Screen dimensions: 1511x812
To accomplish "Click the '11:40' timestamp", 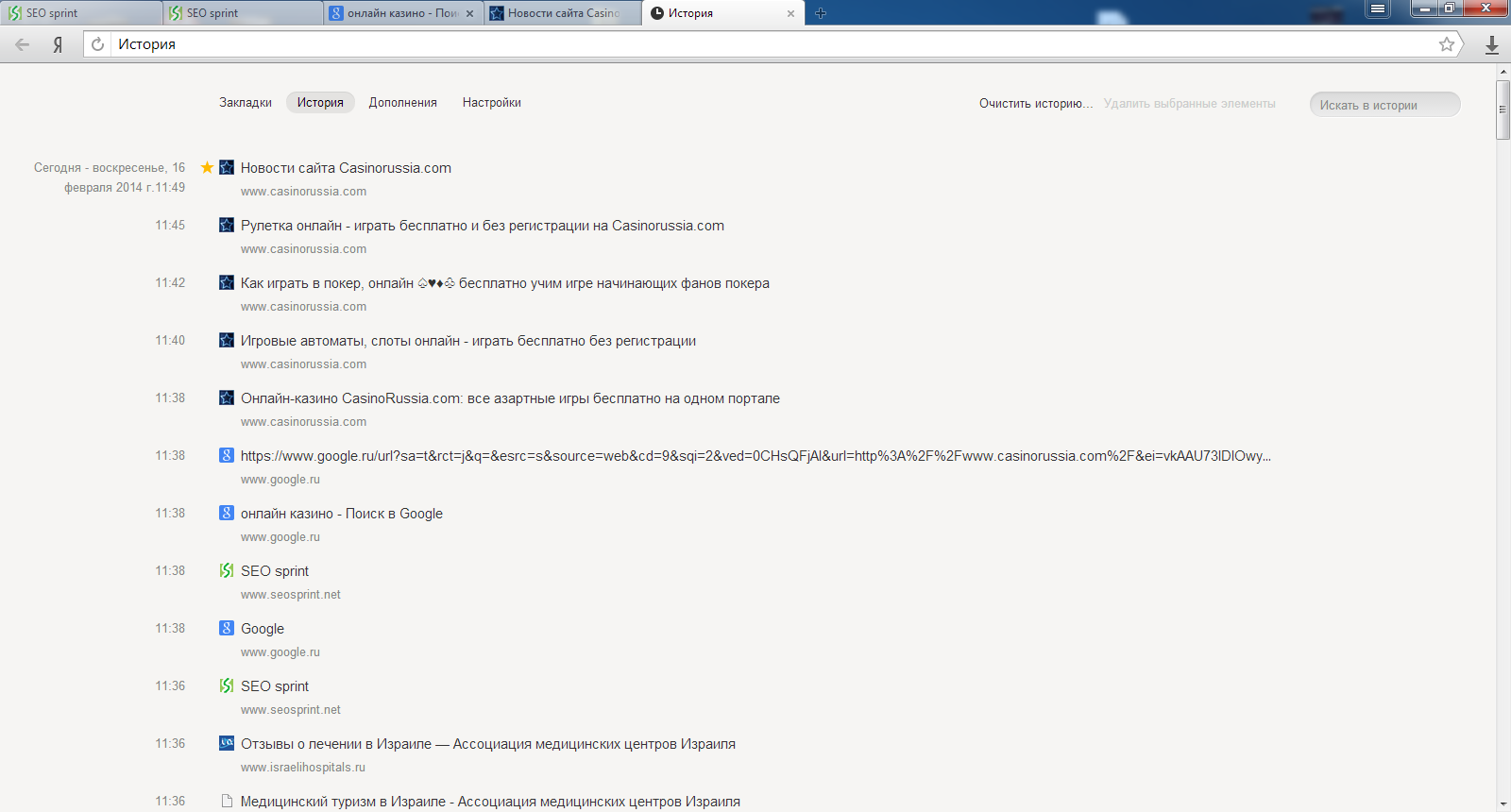I will (170, 340).
